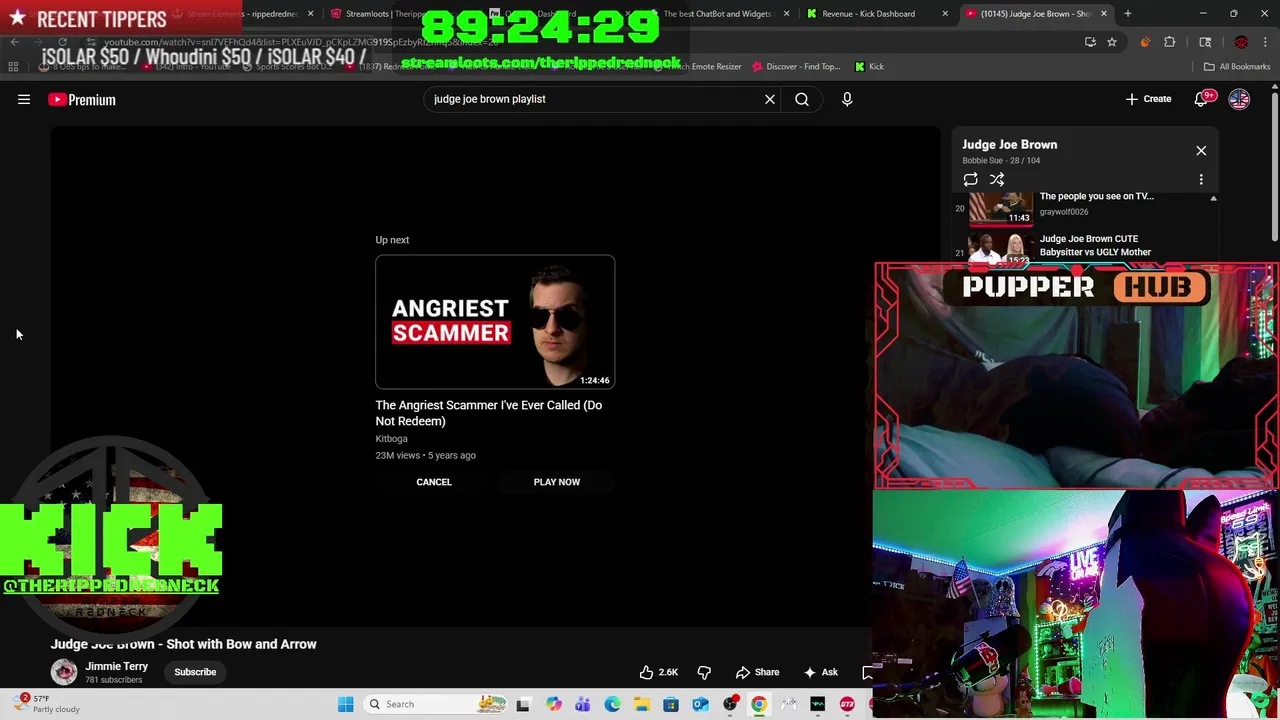
Task: Open the Angriest Scammer thumbnail
Action: (495, 322)
